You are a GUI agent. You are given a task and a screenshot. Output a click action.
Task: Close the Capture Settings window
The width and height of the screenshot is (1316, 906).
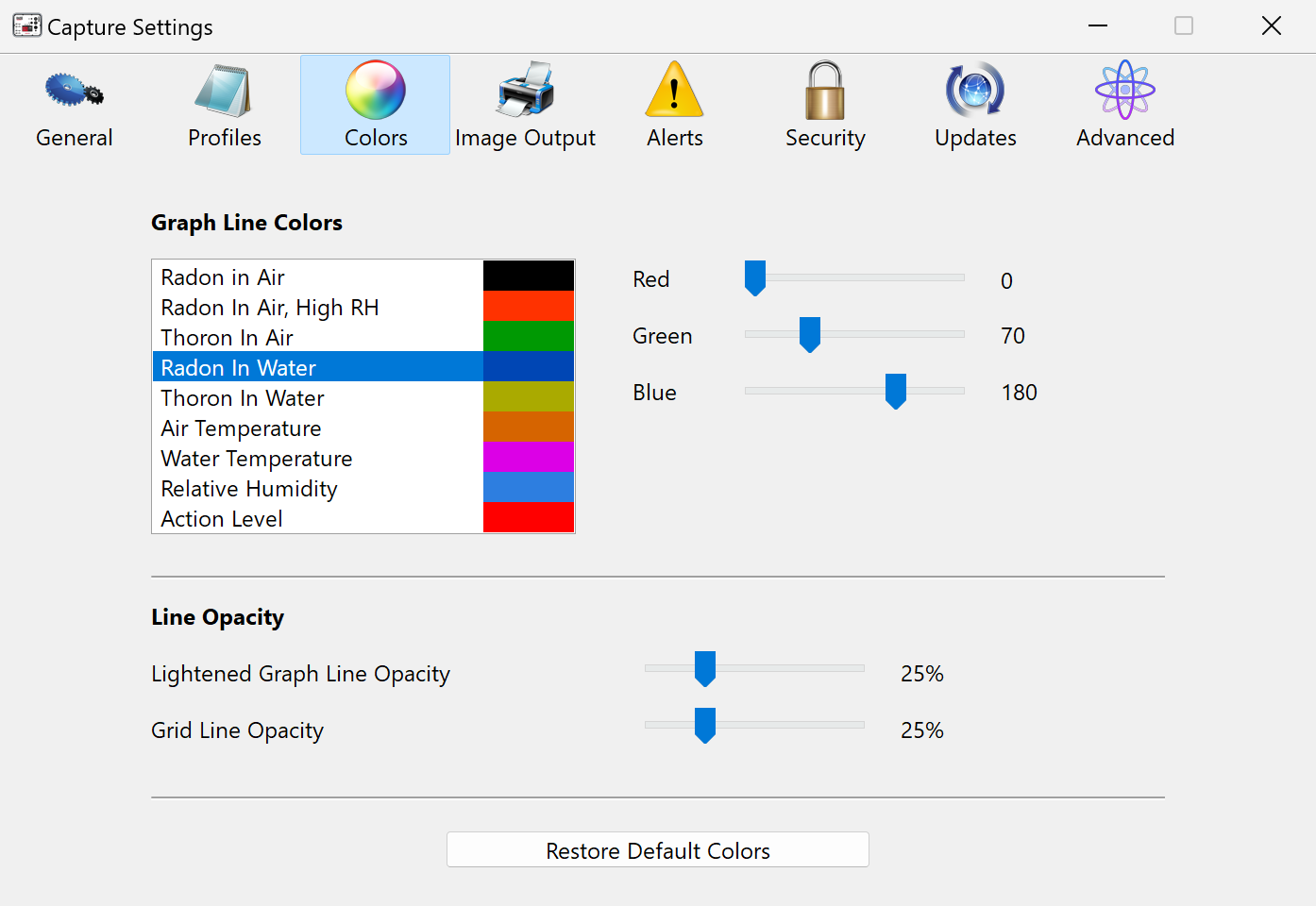(1272, 26)
